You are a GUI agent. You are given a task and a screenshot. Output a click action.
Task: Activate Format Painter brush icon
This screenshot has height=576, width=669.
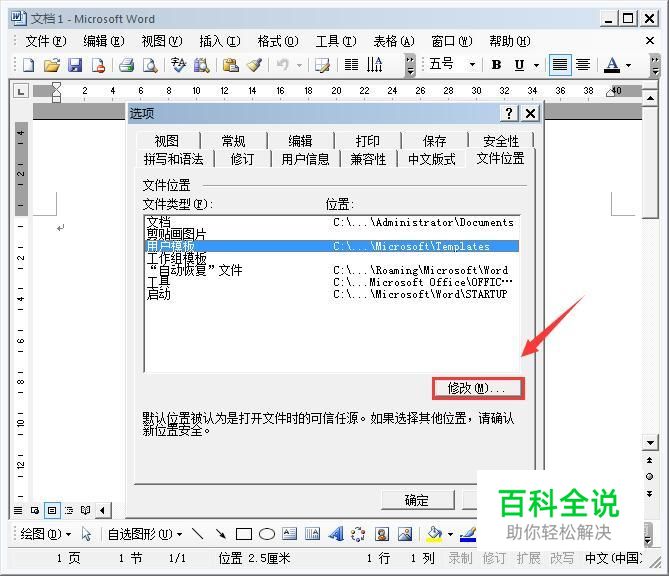coord(254,65)
